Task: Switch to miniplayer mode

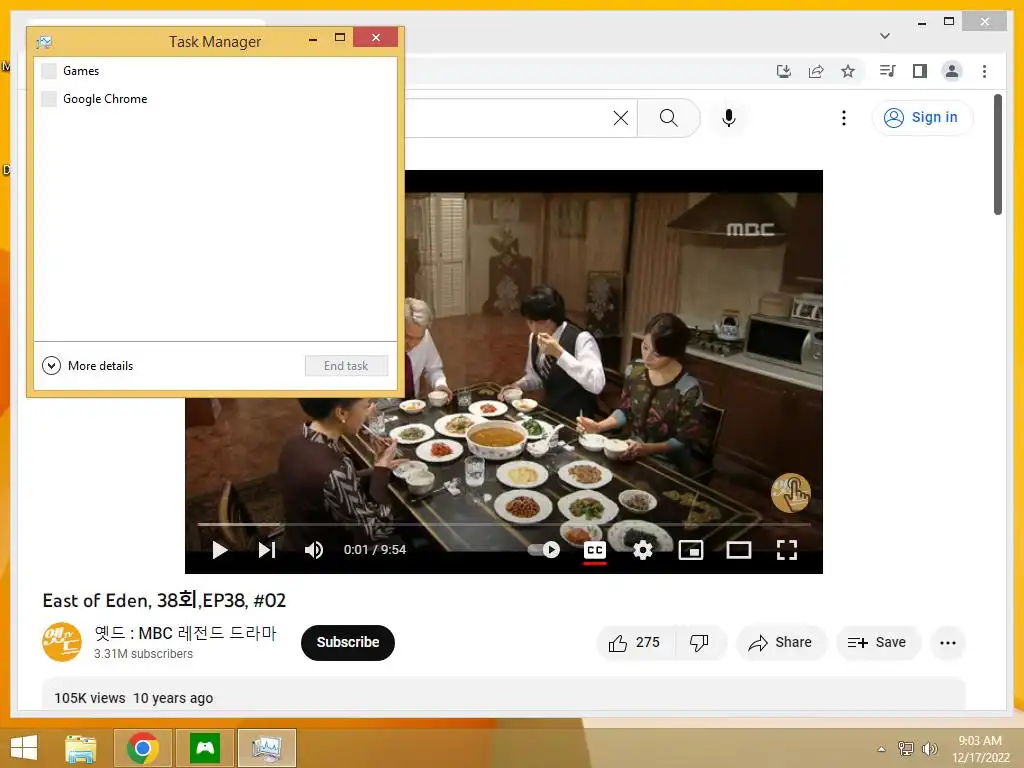Action: coord(691,550)
